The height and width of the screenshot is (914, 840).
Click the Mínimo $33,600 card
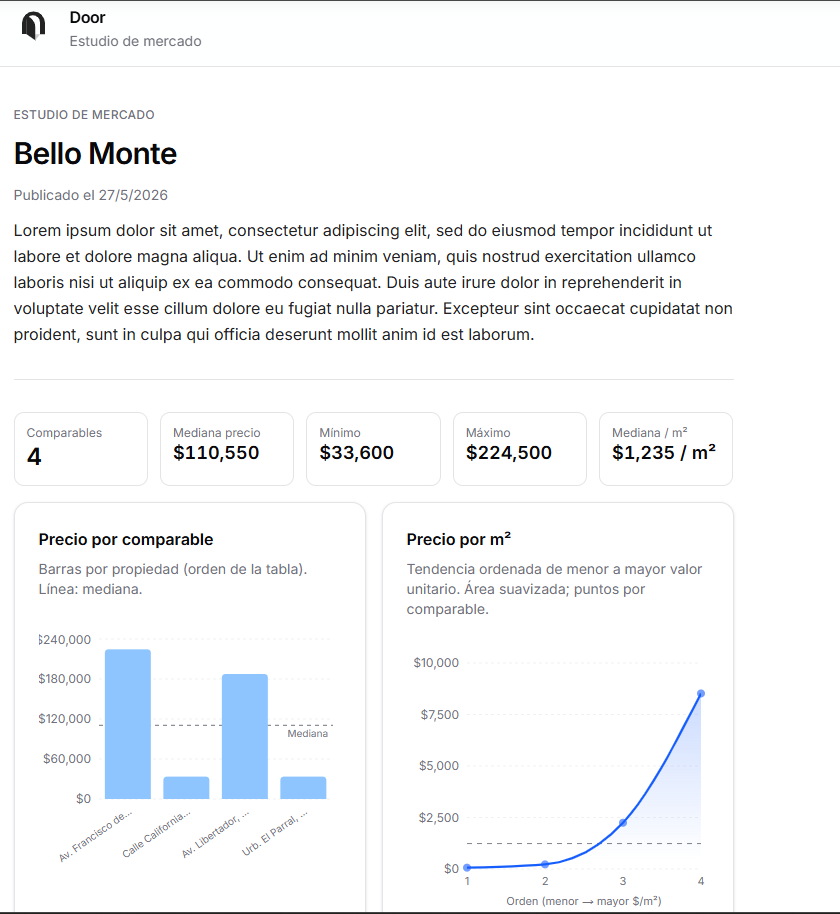[x=373, y=449]
